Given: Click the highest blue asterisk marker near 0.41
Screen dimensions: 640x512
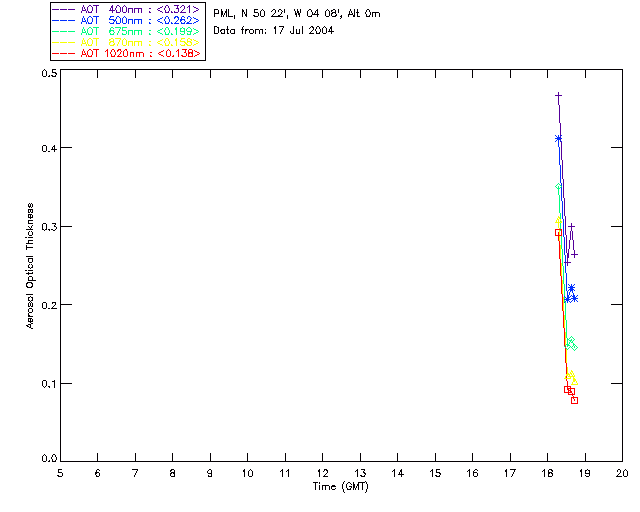Looking at the screenshot, I should (558, 138).
